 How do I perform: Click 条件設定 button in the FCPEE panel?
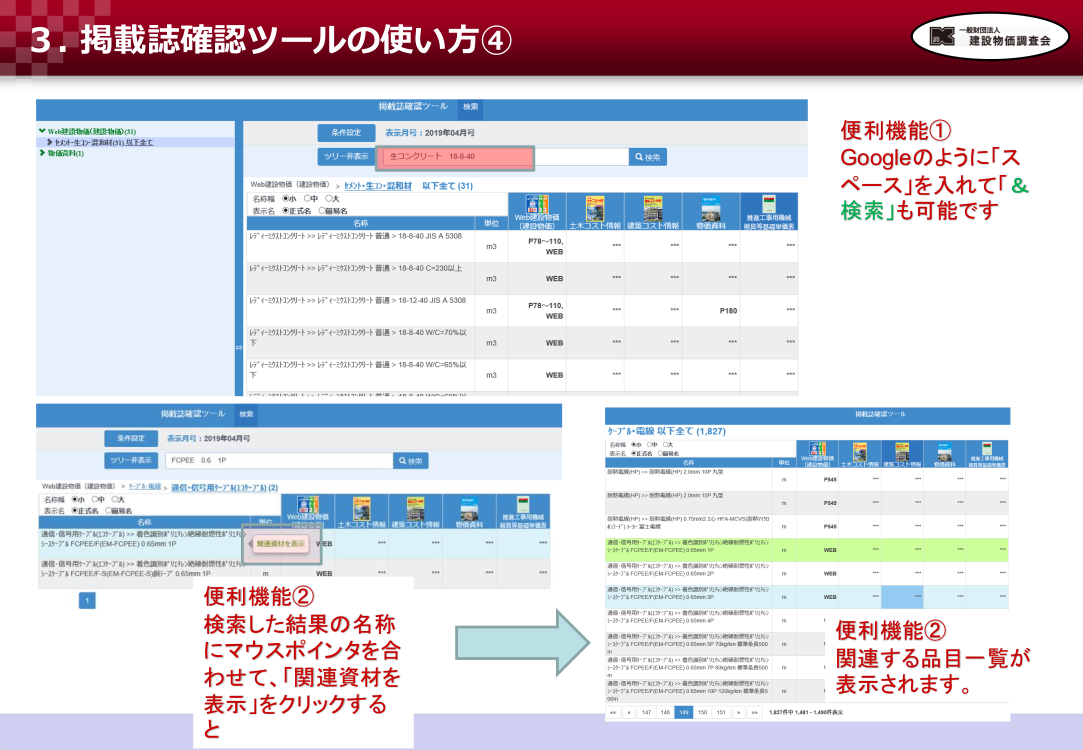[131, 439]
